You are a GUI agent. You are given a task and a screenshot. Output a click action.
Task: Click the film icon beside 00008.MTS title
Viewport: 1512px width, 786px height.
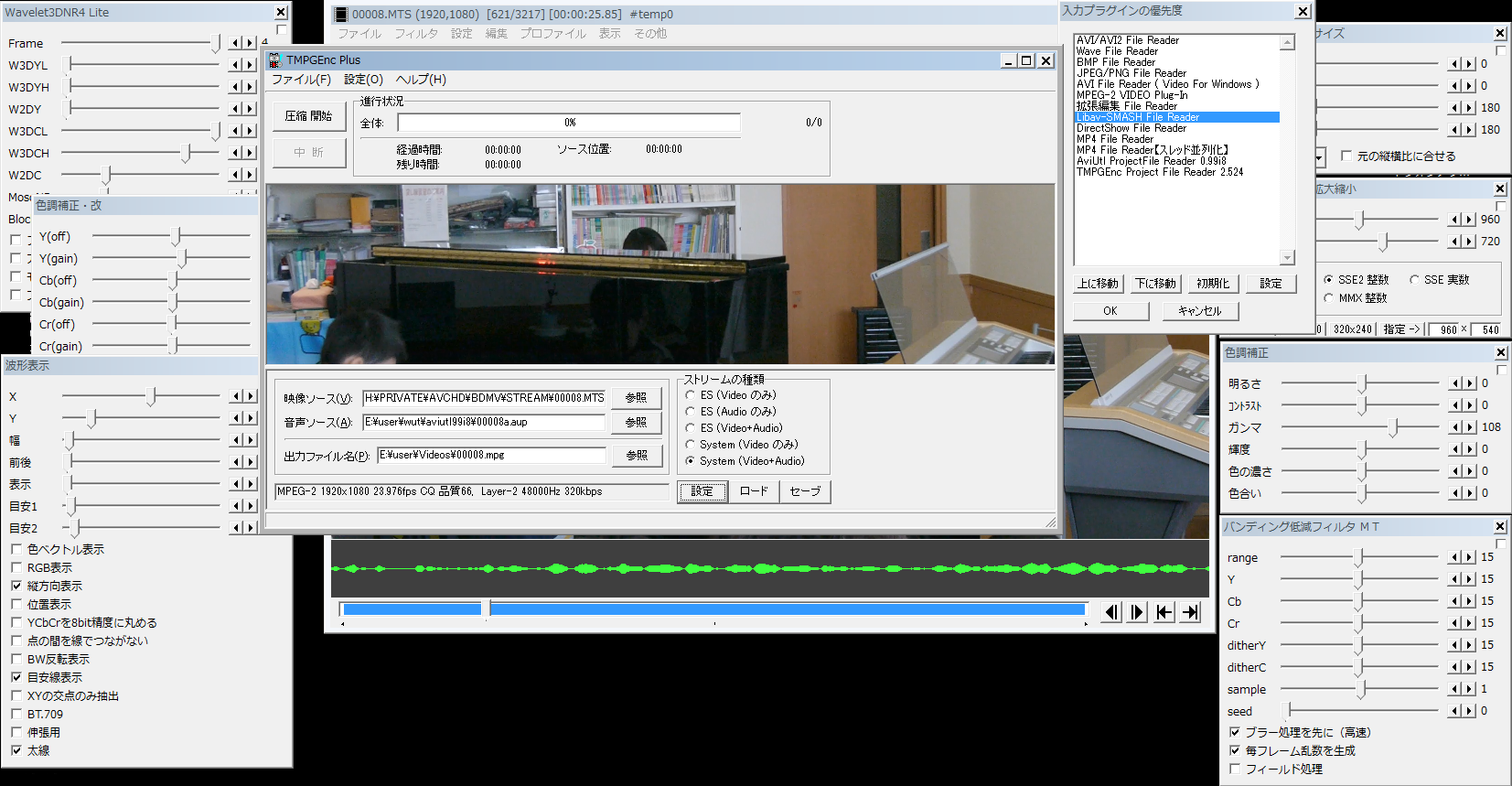341,15
